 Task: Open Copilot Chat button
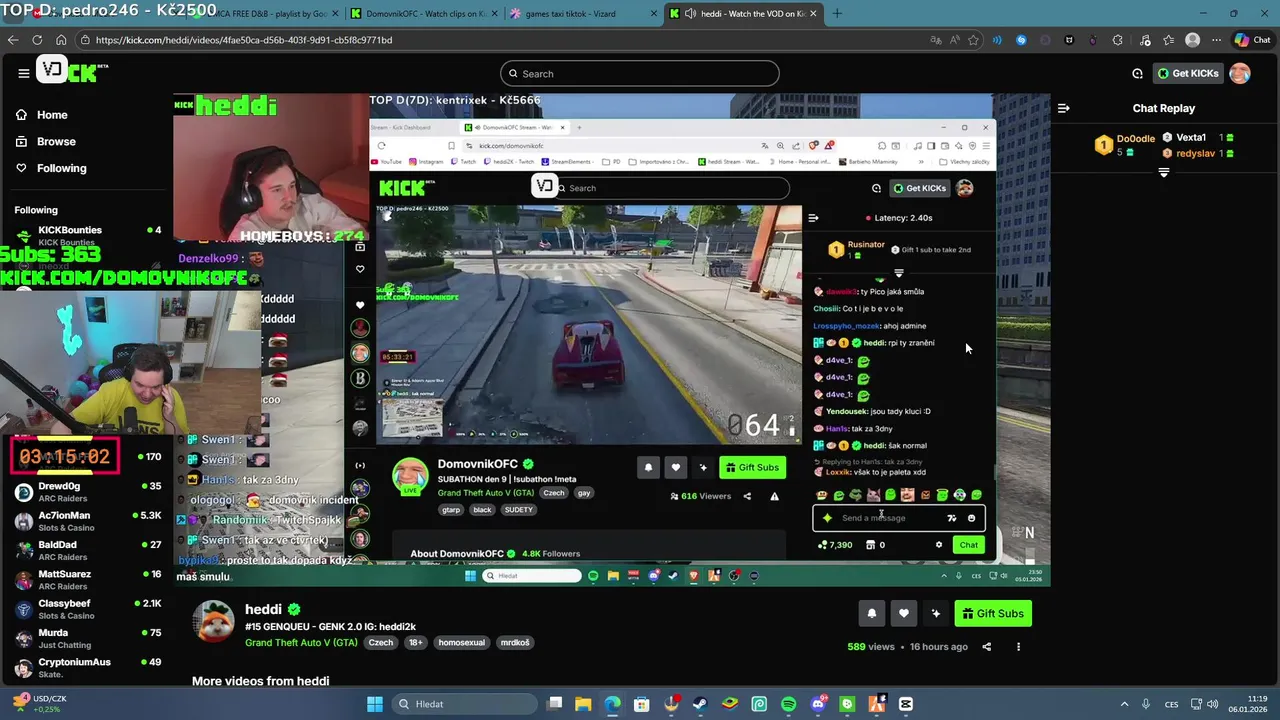tap(1253, 40)
